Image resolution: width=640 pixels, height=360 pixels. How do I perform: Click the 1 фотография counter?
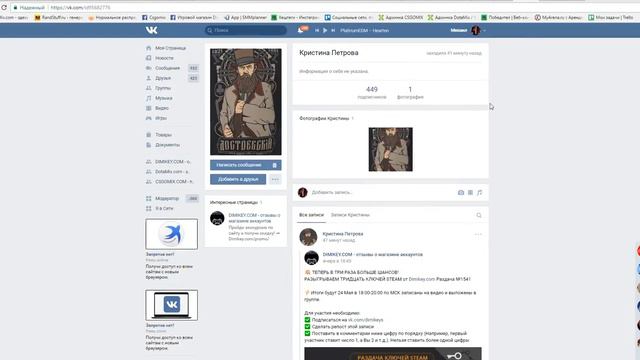pos(410,93)
